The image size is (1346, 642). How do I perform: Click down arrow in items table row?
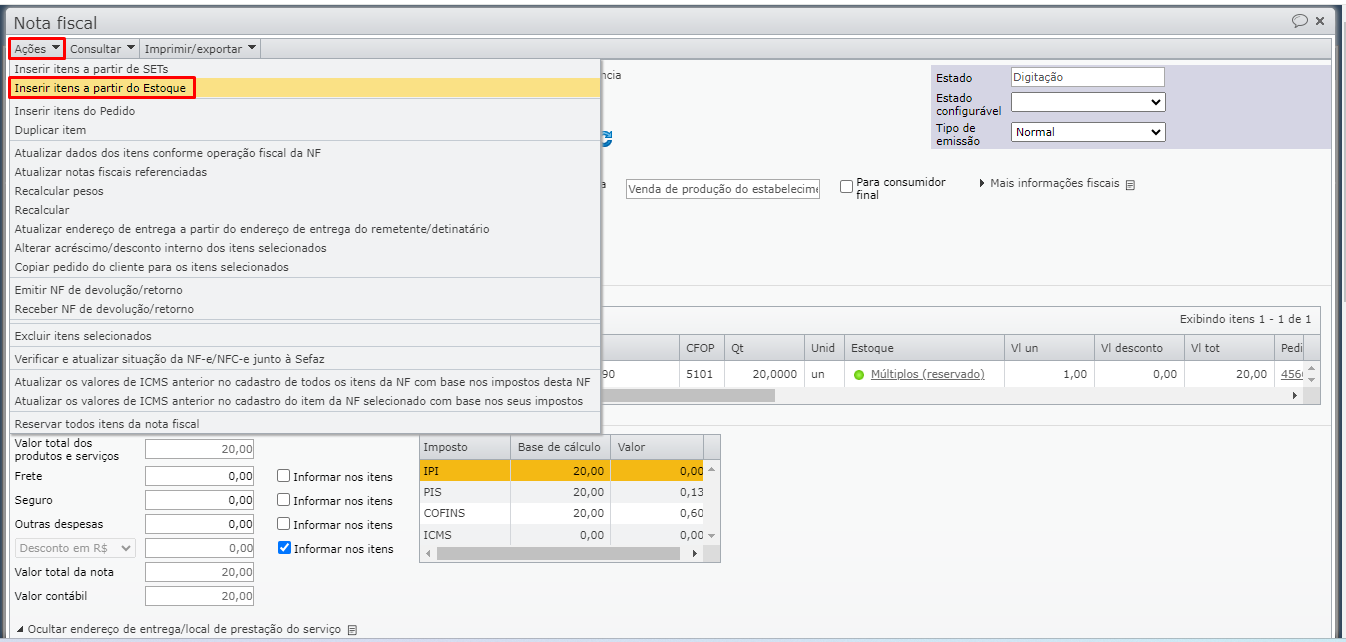[1312, 380]
